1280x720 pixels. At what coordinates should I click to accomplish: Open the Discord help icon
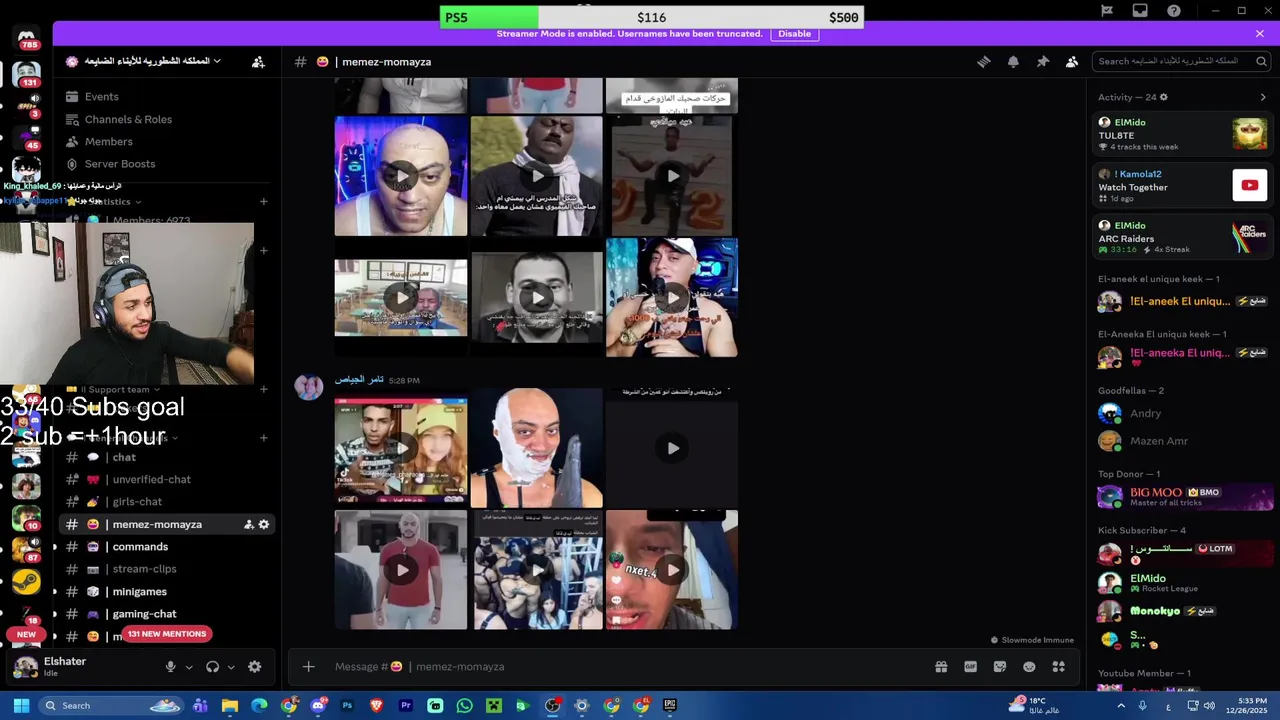click(x=1174, y=11)
